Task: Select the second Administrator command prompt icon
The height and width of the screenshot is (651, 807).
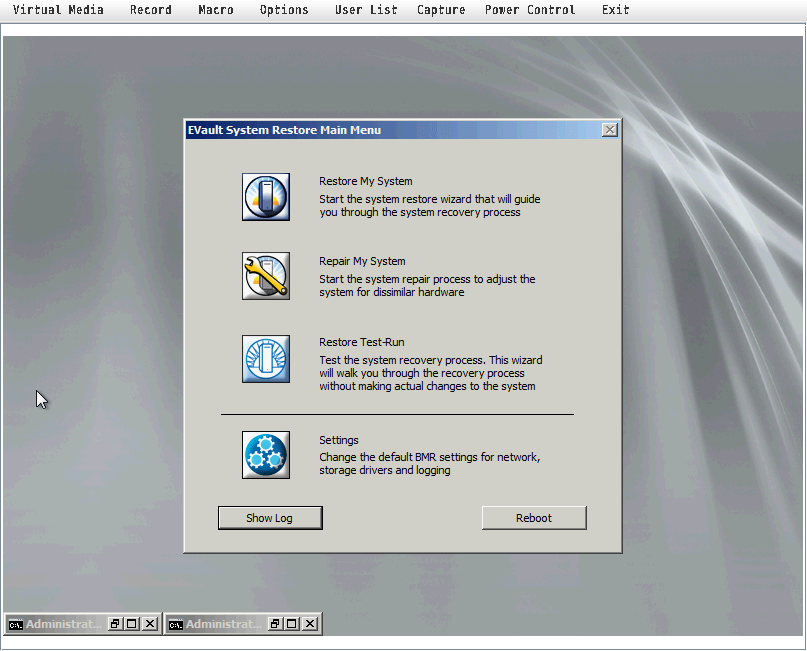Action: (176, 624)
